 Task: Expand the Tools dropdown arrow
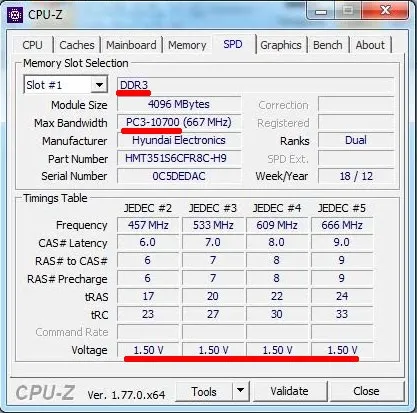pos(240,391)
